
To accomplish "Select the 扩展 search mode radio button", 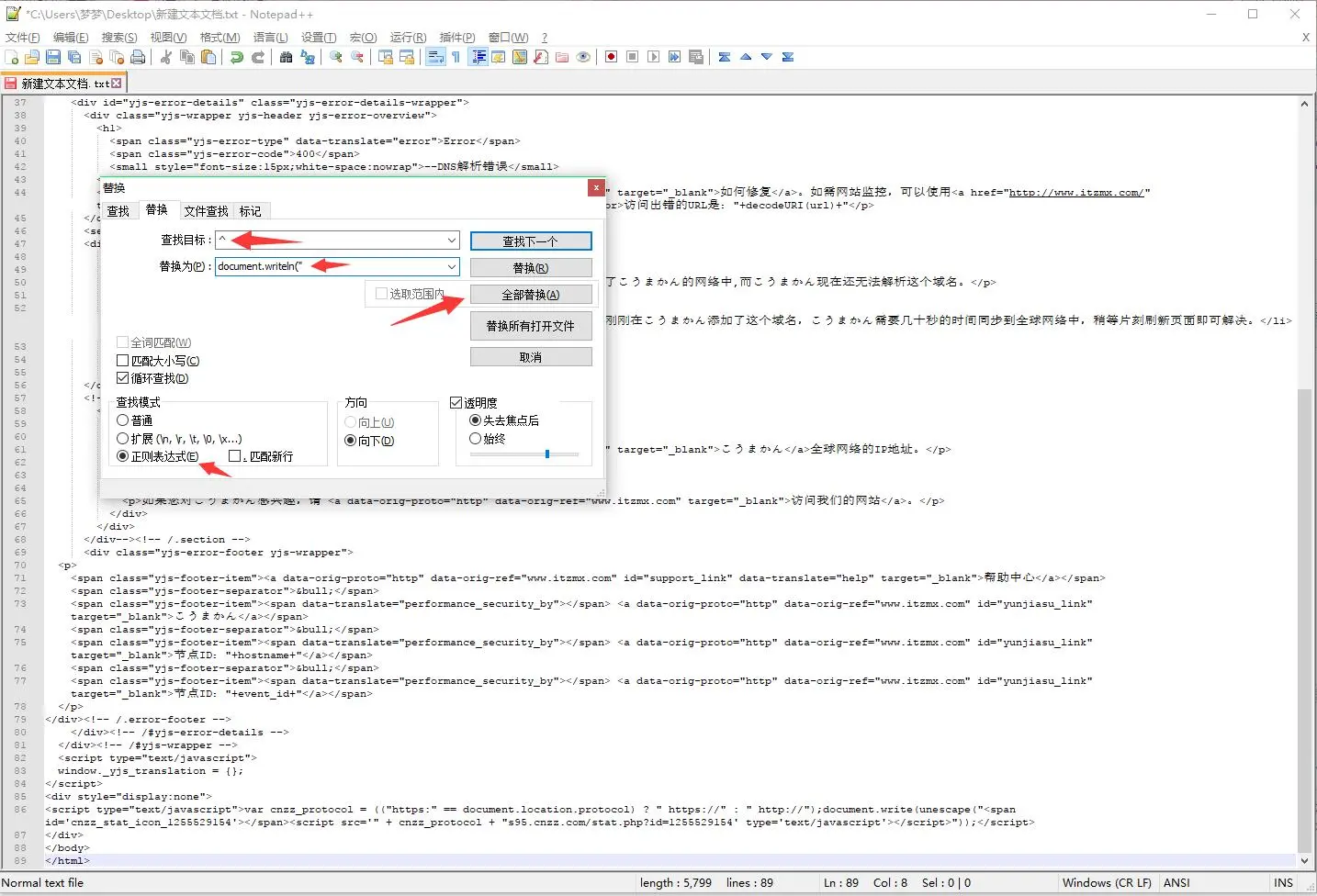I will point(122,439).
